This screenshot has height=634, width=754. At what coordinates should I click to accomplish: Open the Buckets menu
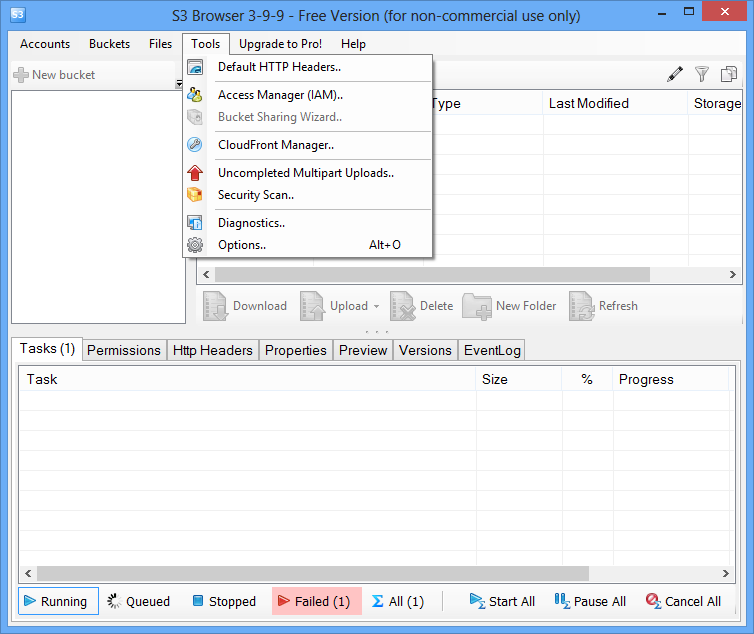tap(109, 44)
